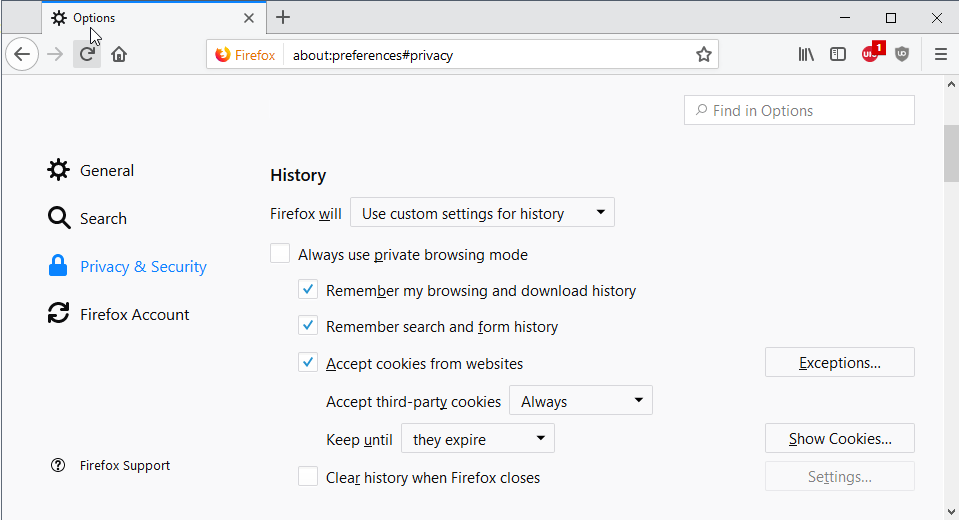Click the General gear icon
The image size is (959, 520).
coord(58,170)
